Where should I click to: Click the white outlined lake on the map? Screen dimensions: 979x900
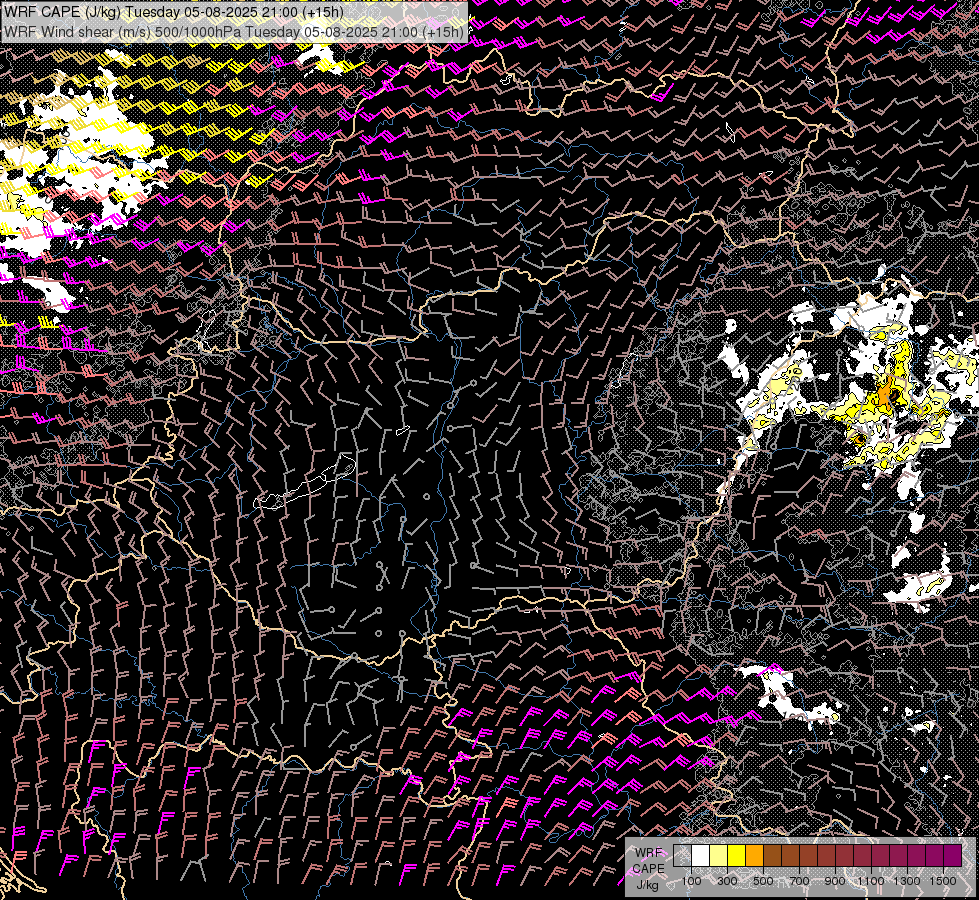coord(305,482)
